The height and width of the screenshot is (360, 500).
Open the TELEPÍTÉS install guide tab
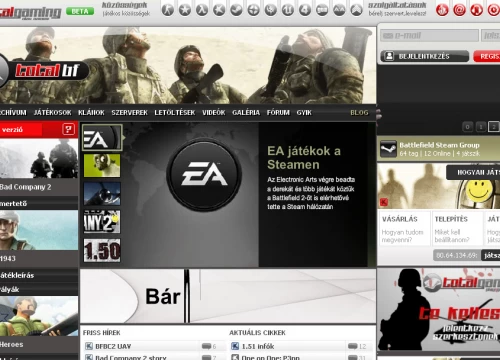(x=457, y=228)
